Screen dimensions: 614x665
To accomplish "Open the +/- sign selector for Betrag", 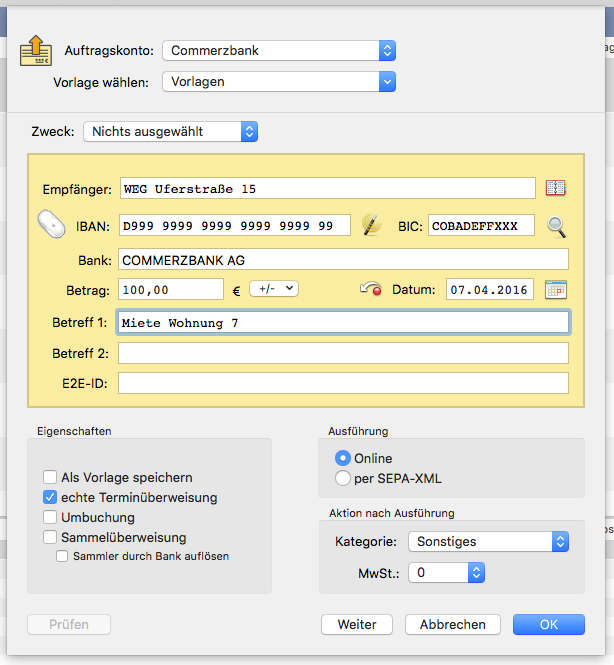I will (x=274, y=288).
